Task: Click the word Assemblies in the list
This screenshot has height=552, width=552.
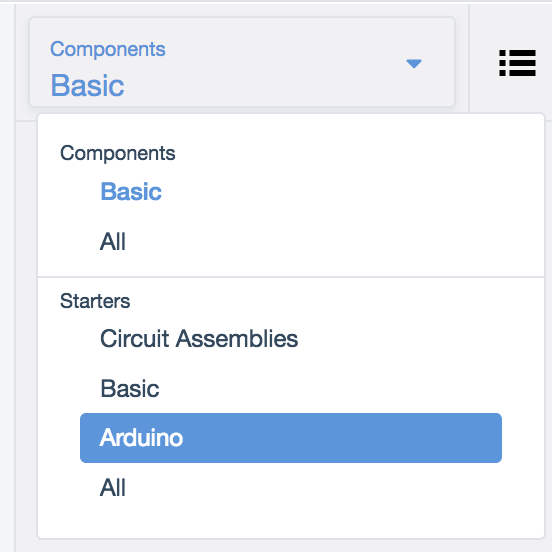Action: (x=237, y=338)
